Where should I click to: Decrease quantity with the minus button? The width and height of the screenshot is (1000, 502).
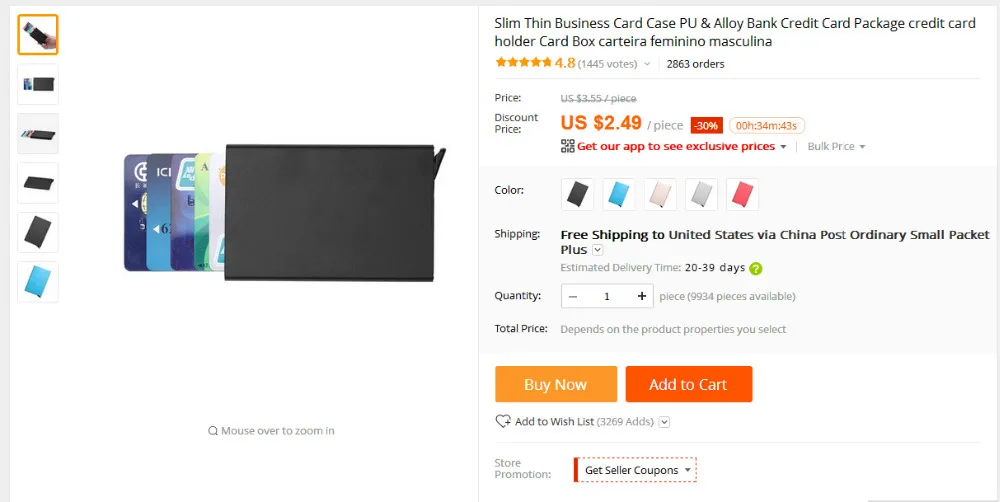[x=573, y=296]
